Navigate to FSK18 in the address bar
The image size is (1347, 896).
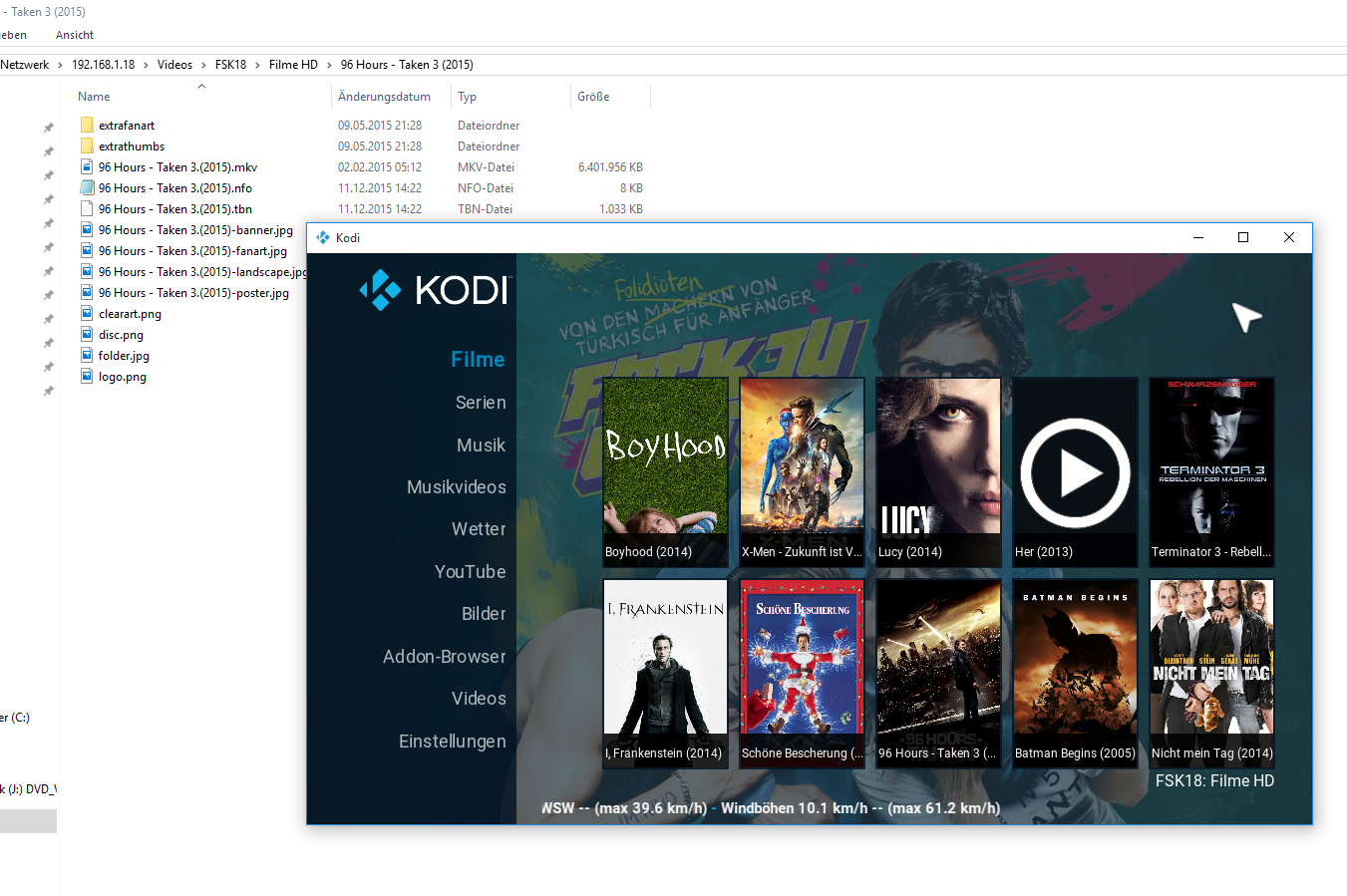click(x=230, y=65)
